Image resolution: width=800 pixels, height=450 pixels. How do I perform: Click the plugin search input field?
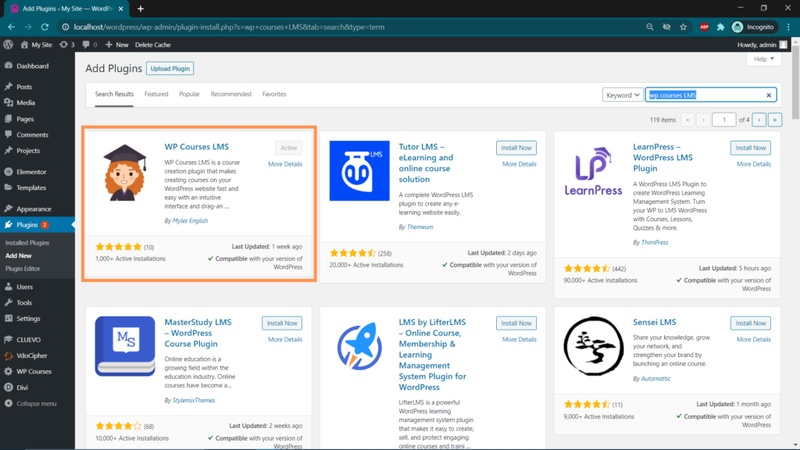click(705, 95)
